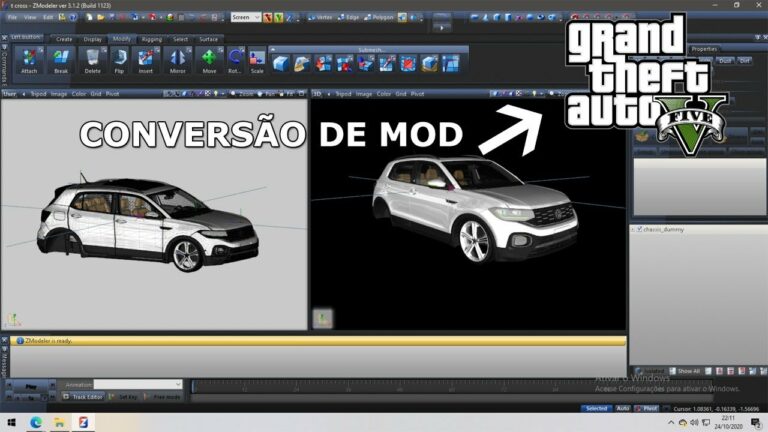The width and height of the screenshot is (768, 432).
Task: Open the Screen coordinate dropdown
Action: coord(245,17)
